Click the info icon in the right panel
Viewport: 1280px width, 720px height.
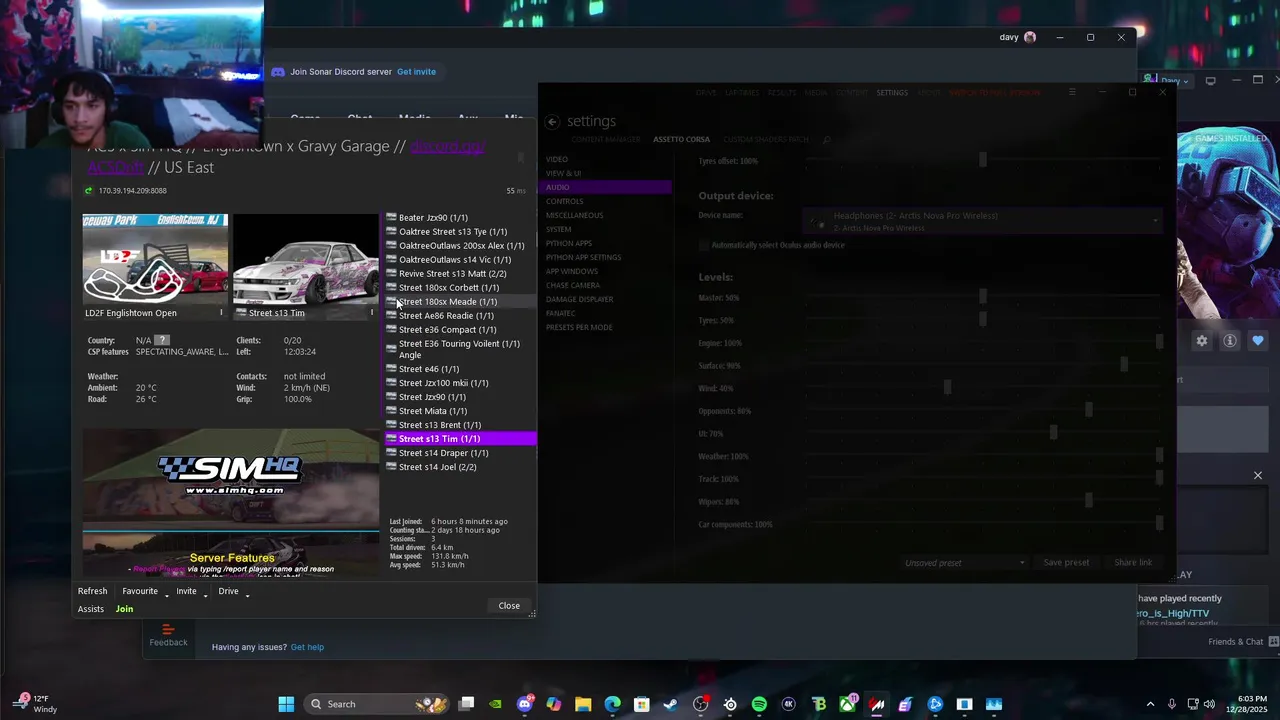pos(1230,341)
